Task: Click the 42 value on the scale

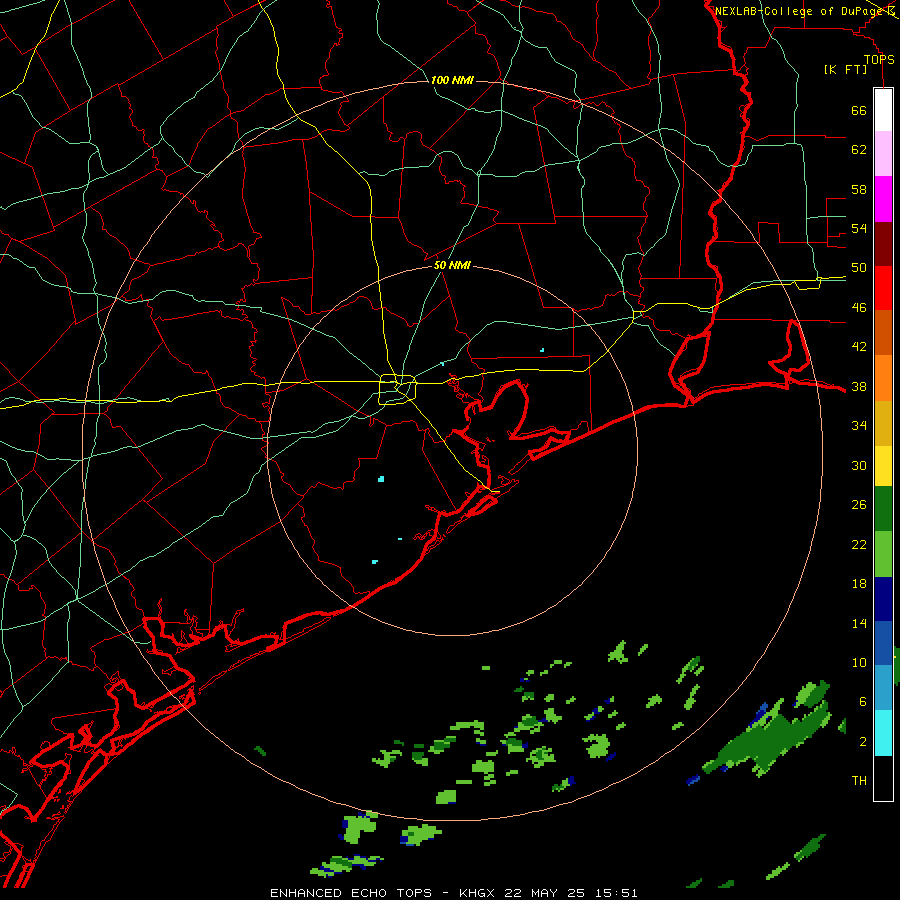Action: [x=859, y=347]
